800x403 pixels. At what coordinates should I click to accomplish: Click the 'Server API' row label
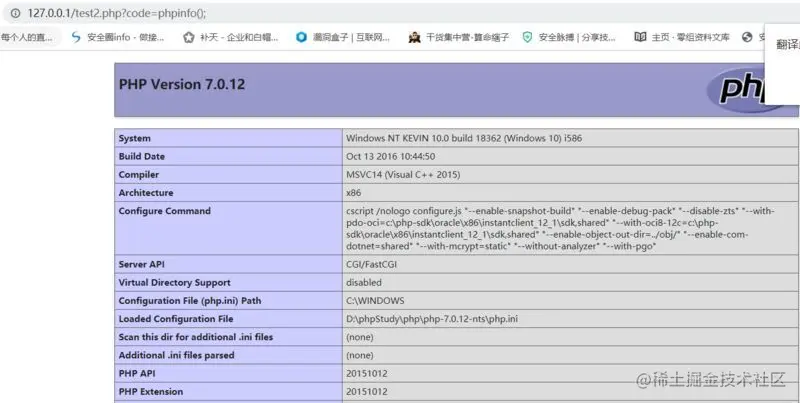tap(141, 265)
